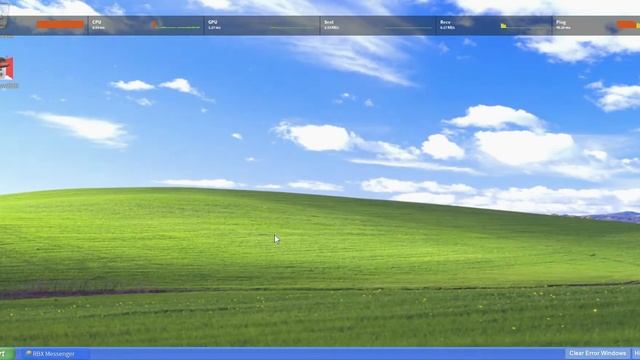Open the red character desktop shortcut icon

(7, 69)
